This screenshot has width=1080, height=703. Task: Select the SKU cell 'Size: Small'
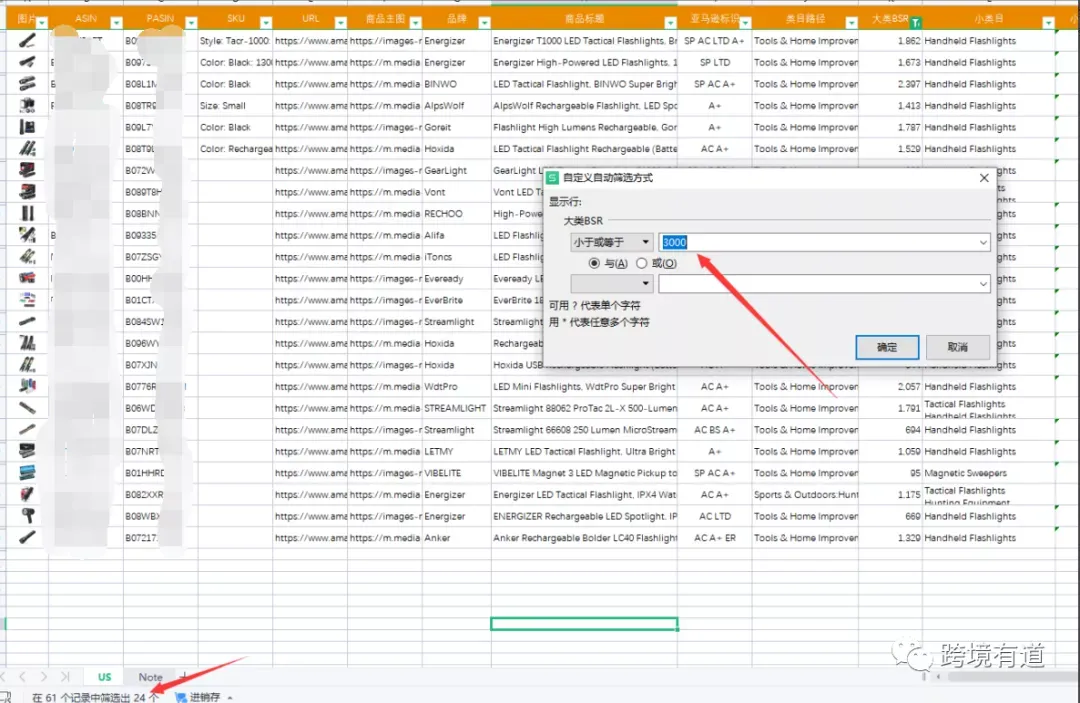coord(235,105)
